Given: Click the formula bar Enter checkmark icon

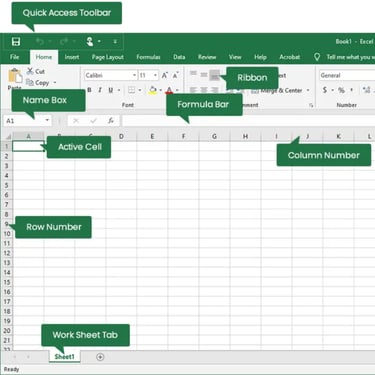Looking at the screenshot, I should tap(93, 121).
